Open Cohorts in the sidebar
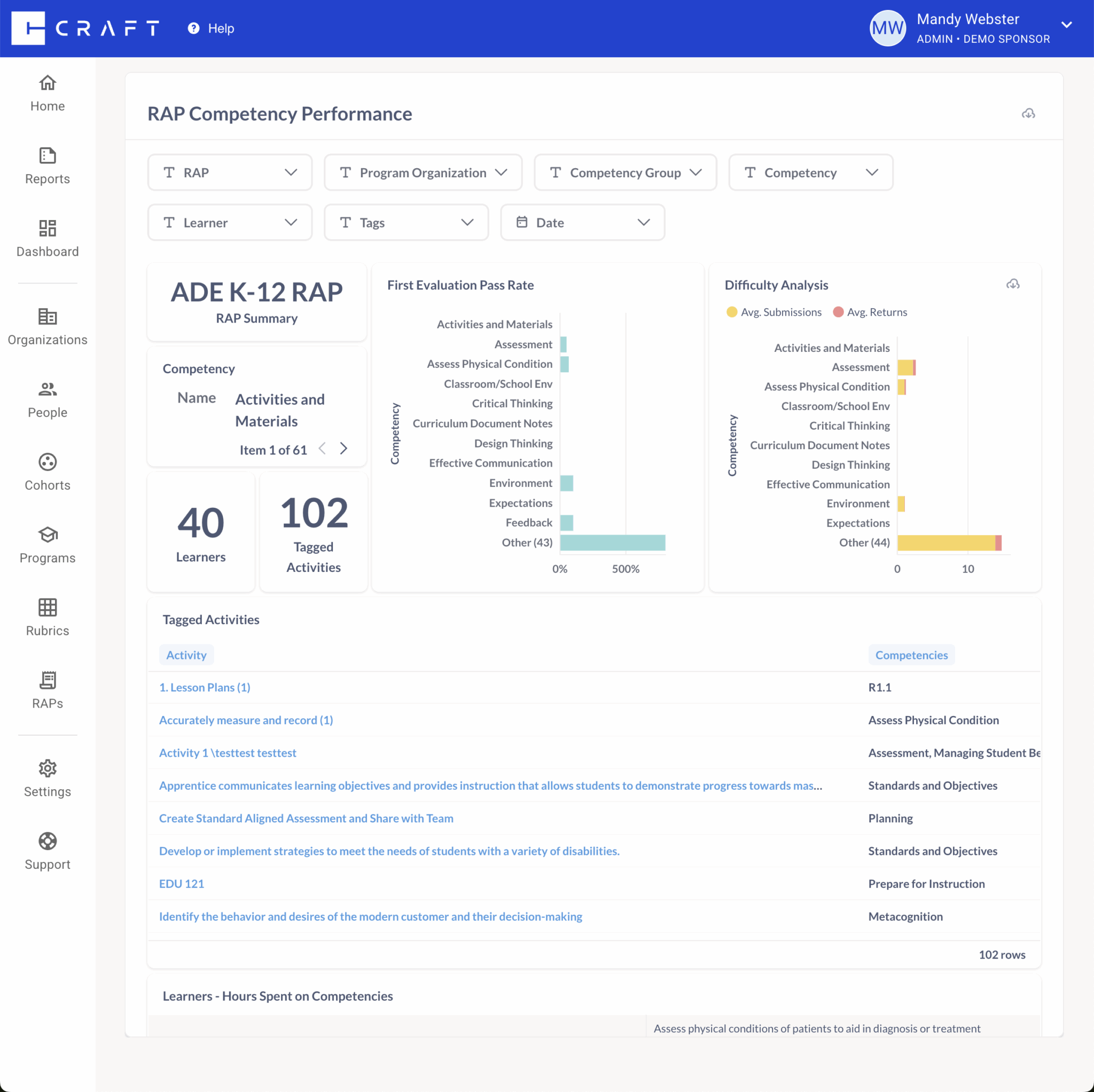This screenshot has height=1092, width=1094. tap(48, 473)
